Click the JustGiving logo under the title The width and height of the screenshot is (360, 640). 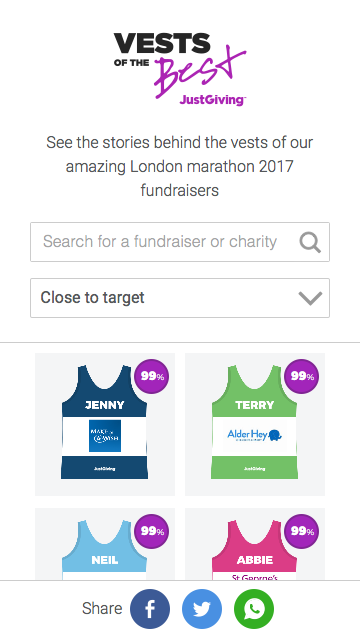(212, 100)
